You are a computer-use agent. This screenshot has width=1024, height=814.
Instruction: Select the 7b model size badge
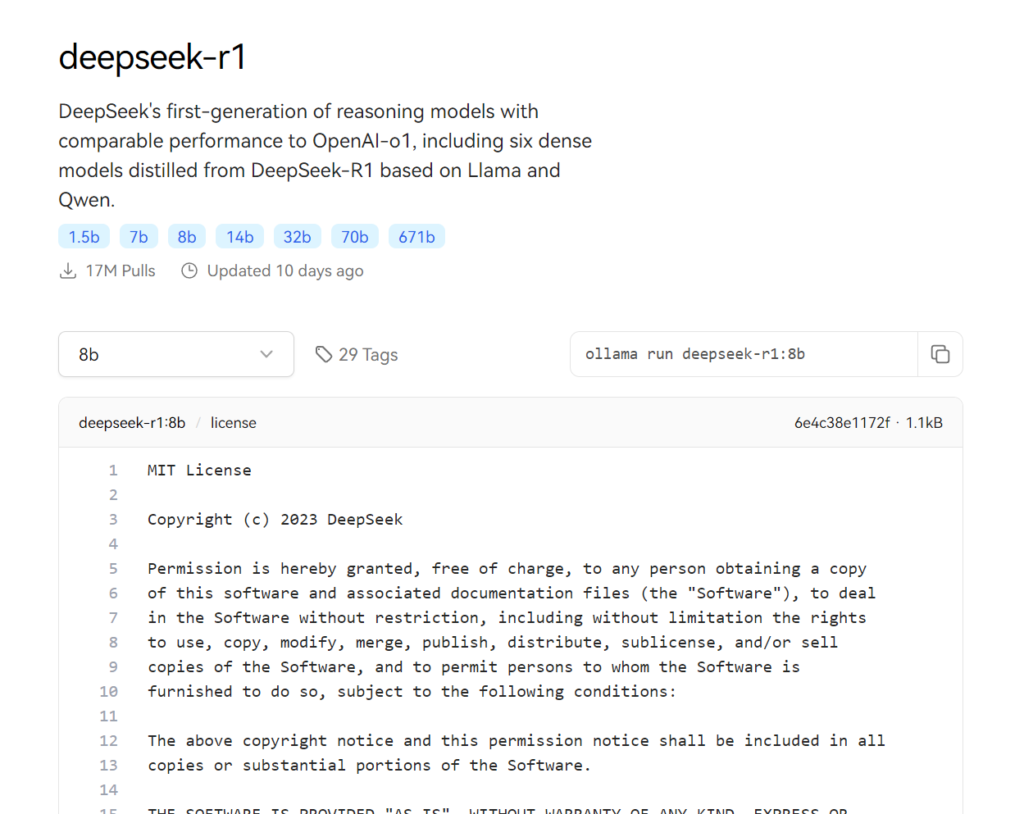139,237
